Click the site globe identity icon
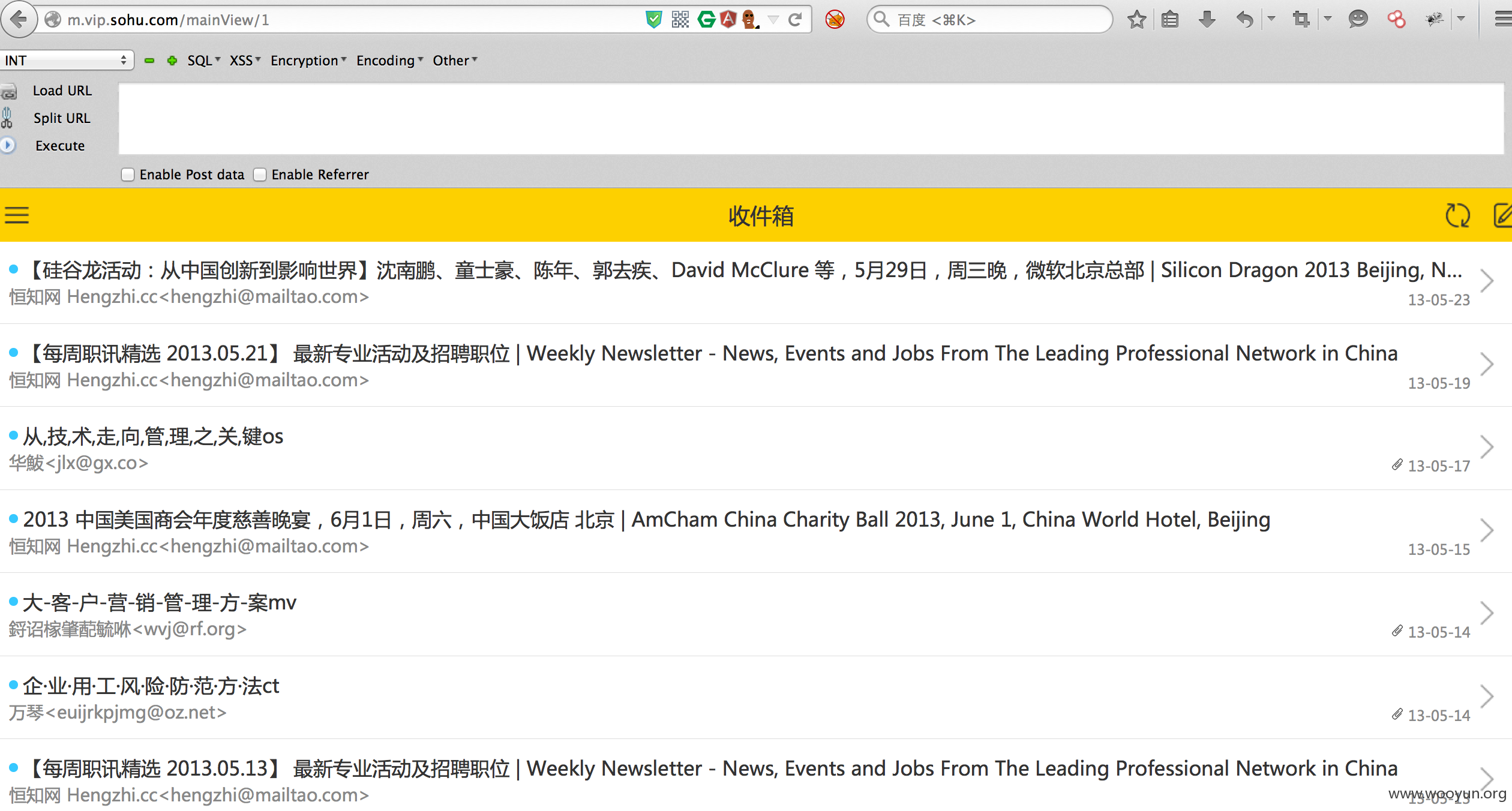Viewport: 1512px width, 811px height. (53, 20)
